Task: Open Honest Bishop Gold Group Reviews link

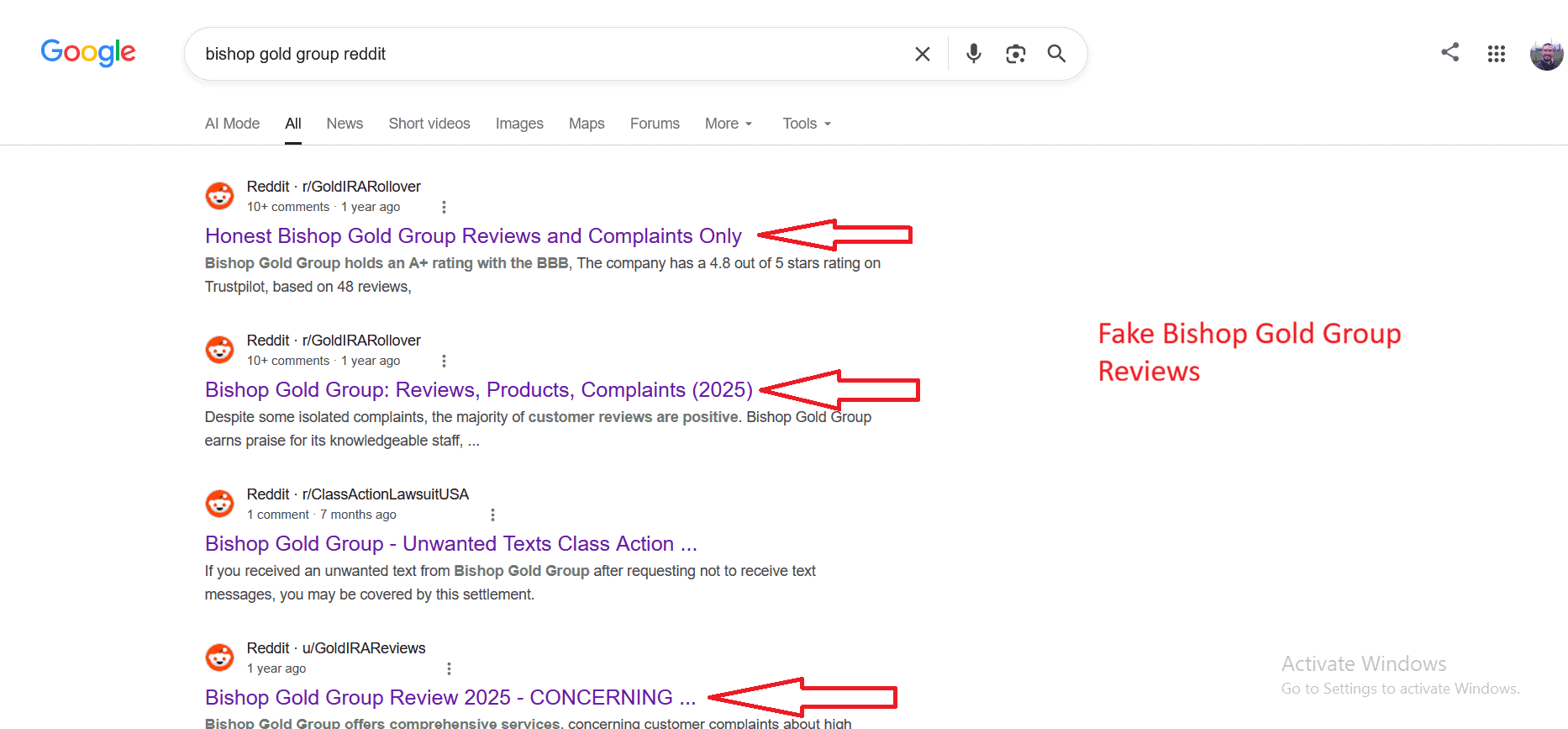Action: (473, 235)
